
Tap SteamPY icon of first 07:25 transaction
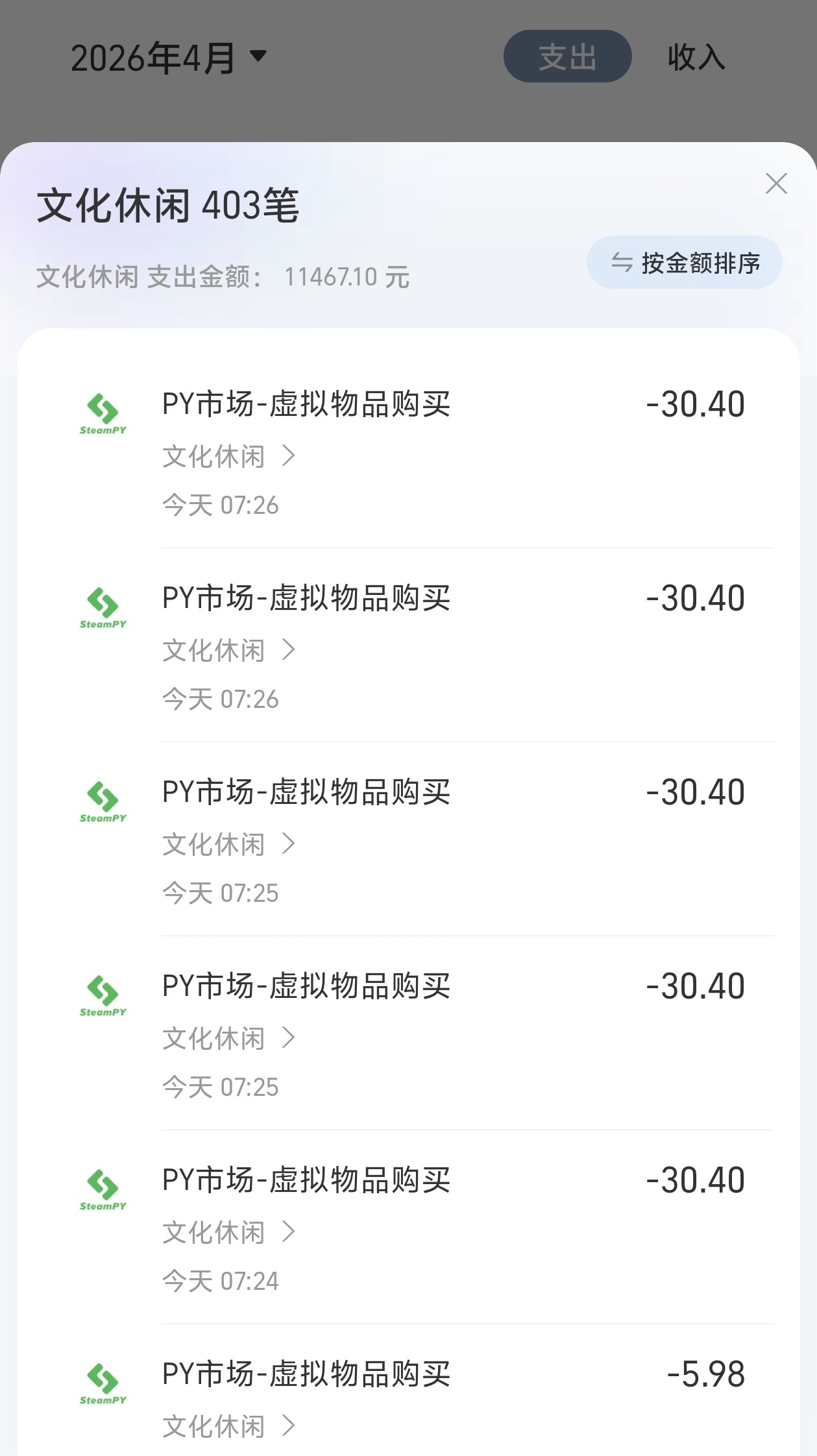click(103, 801)
